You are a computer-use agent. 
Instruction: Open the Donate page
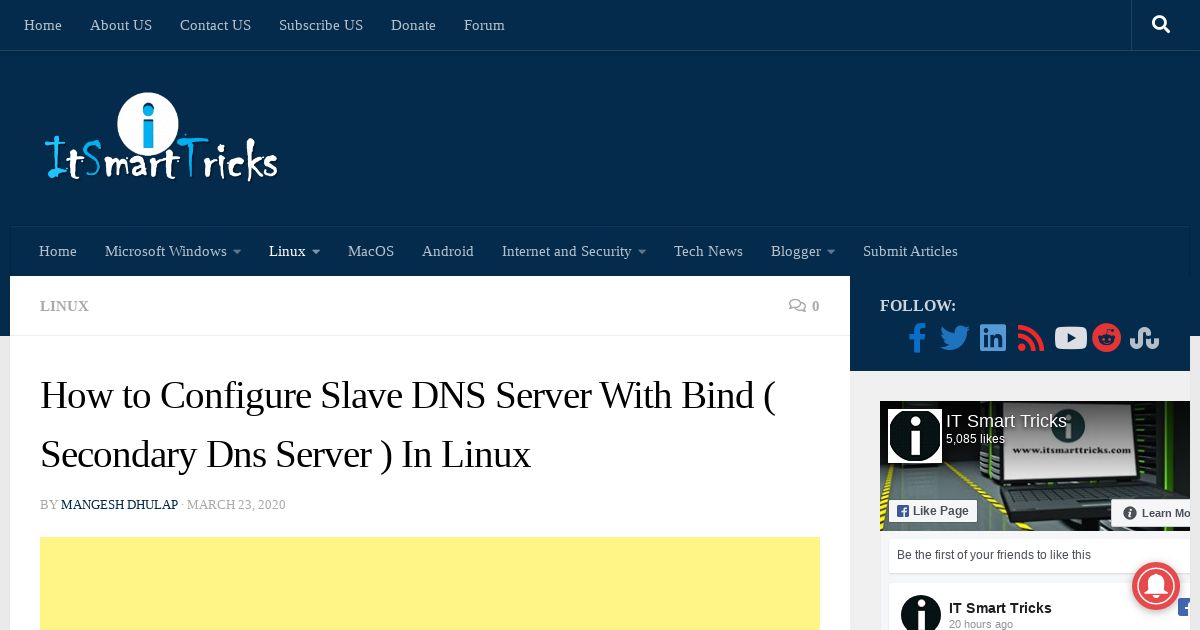[413, 25]
